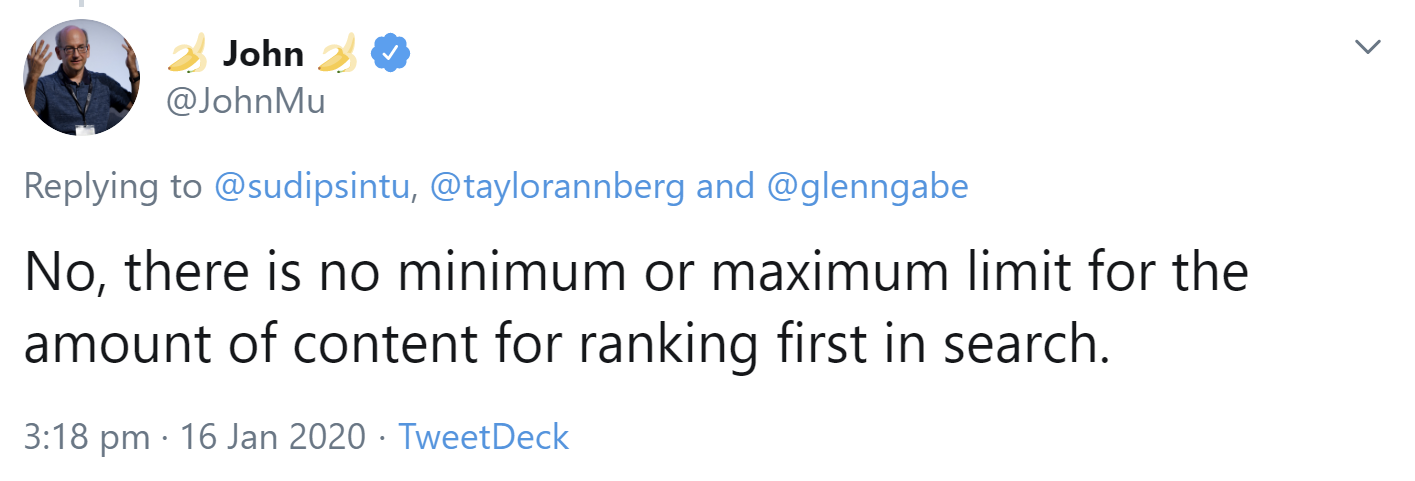Screen dimensions: 1415x481
Task: Click the banana emoji before the name John
Action: (186, 54)
